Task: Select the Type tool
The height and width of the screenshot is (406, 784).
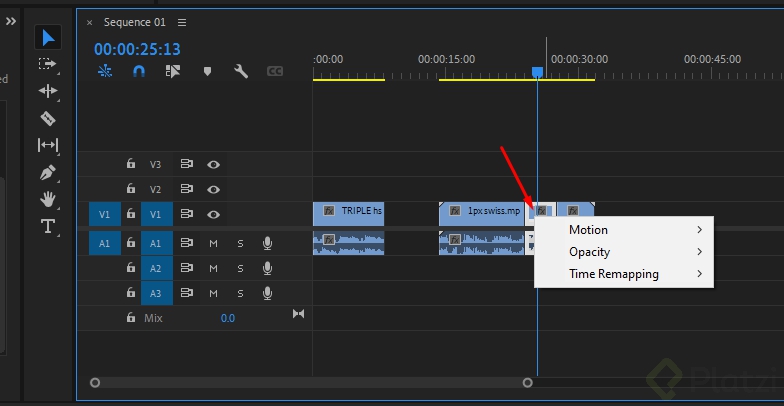Action: click(x=48, y=226)
